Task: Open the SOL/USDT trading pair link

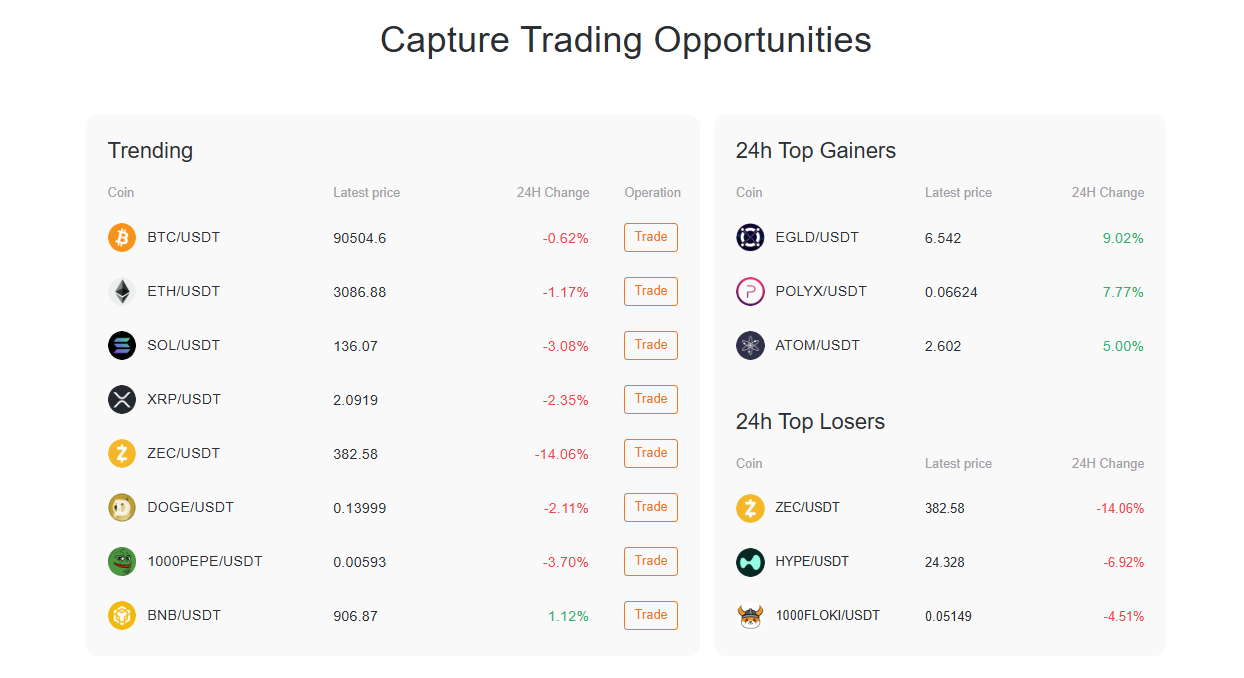Action: (183, 345)
